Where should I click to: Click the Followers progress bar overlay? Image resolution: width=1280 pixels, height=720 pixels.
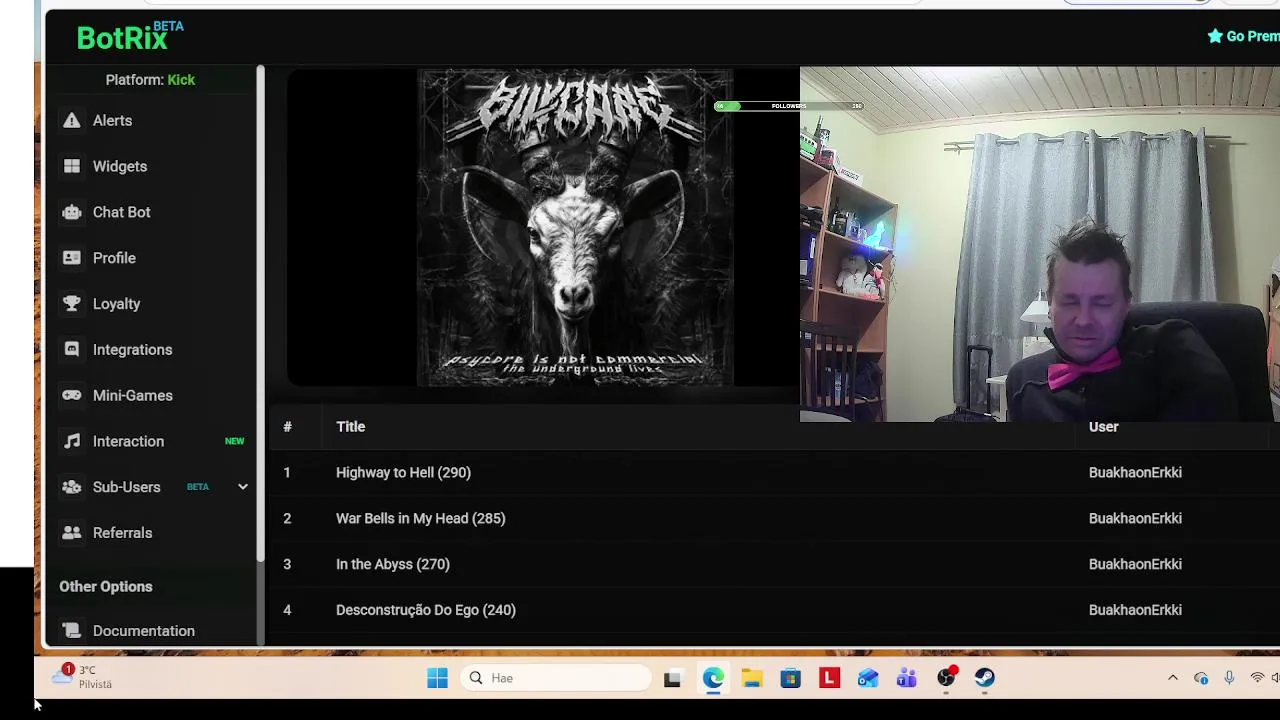789,106
